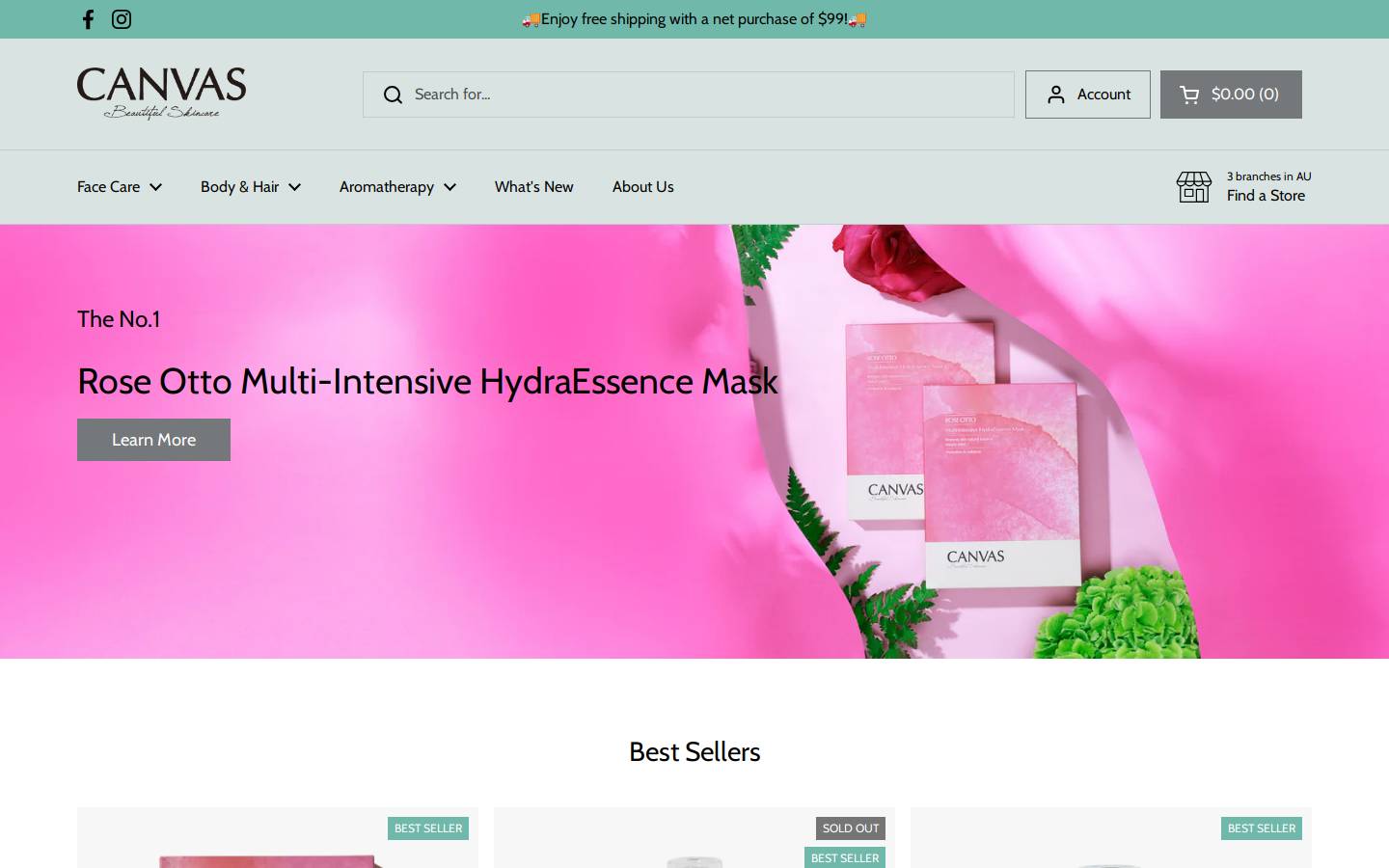This screenshot has width=1389, height=868.
Task: Click the shopping cart icon
Action: 1189,95
